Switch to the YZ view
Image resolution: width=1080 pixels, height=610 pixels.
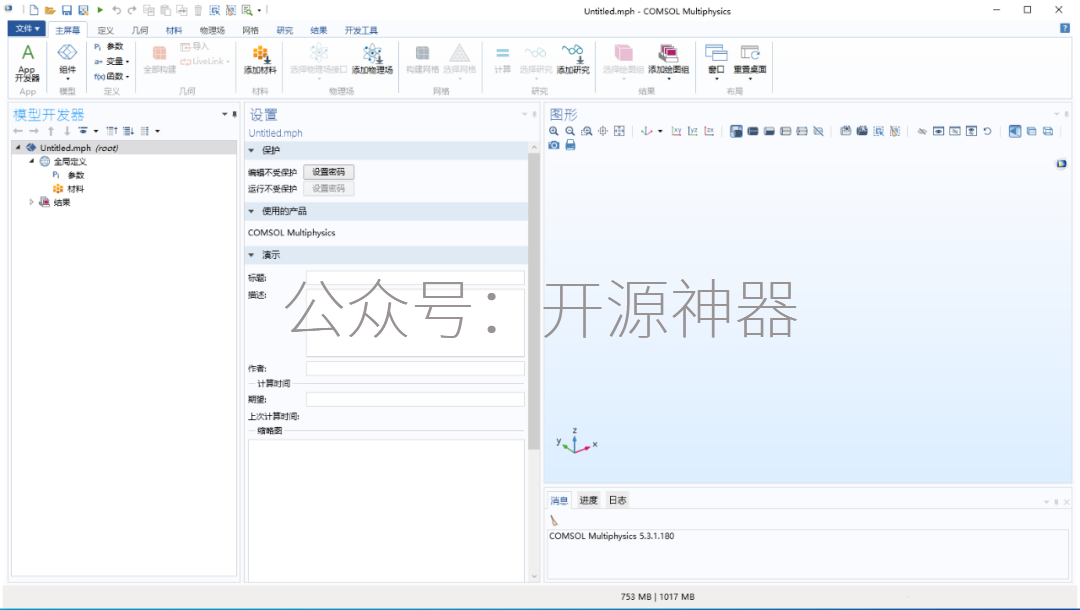coord(693,131)
